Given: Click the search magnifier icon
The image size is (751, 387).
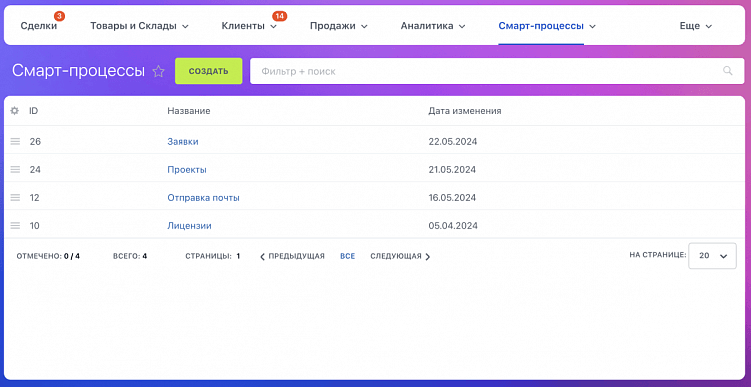Looking at the screenshot, I should [728, 71].
